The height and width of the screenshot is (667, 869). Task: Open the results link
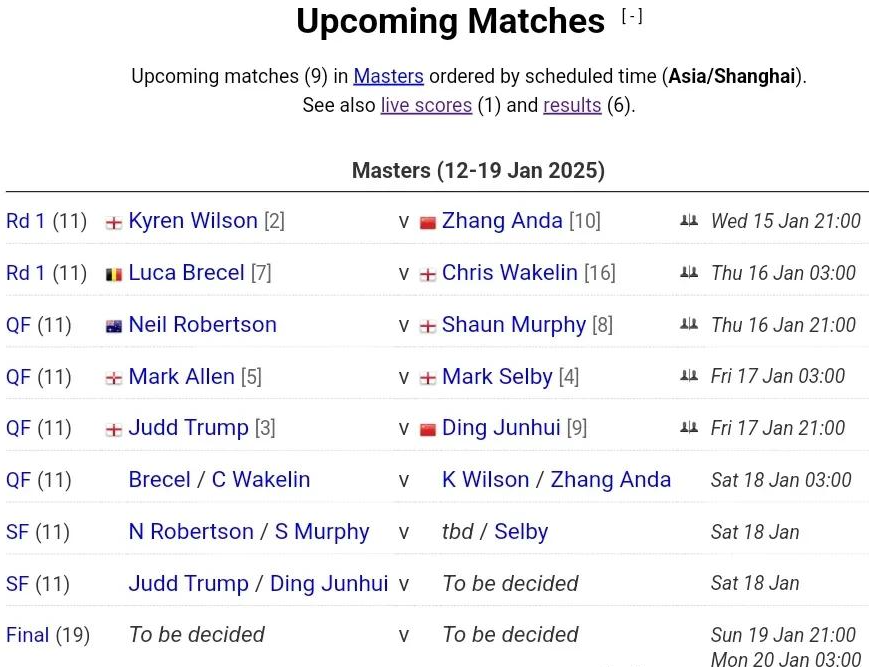pos(572,105)
